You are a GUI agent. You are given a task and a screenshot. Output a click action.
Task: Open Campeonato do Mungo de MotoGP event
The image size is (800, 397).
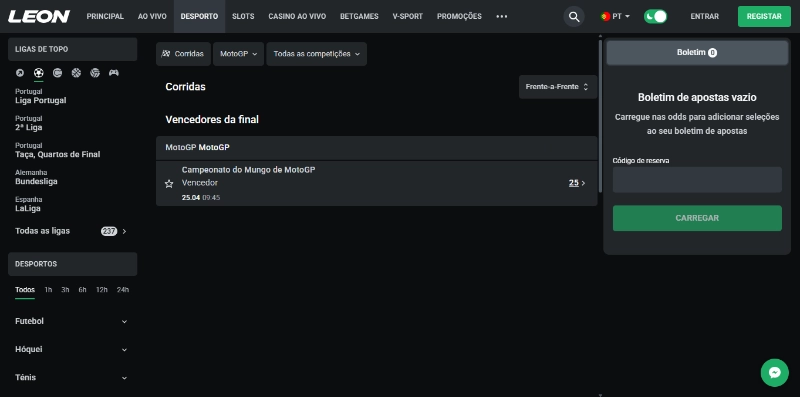[248, 169]
